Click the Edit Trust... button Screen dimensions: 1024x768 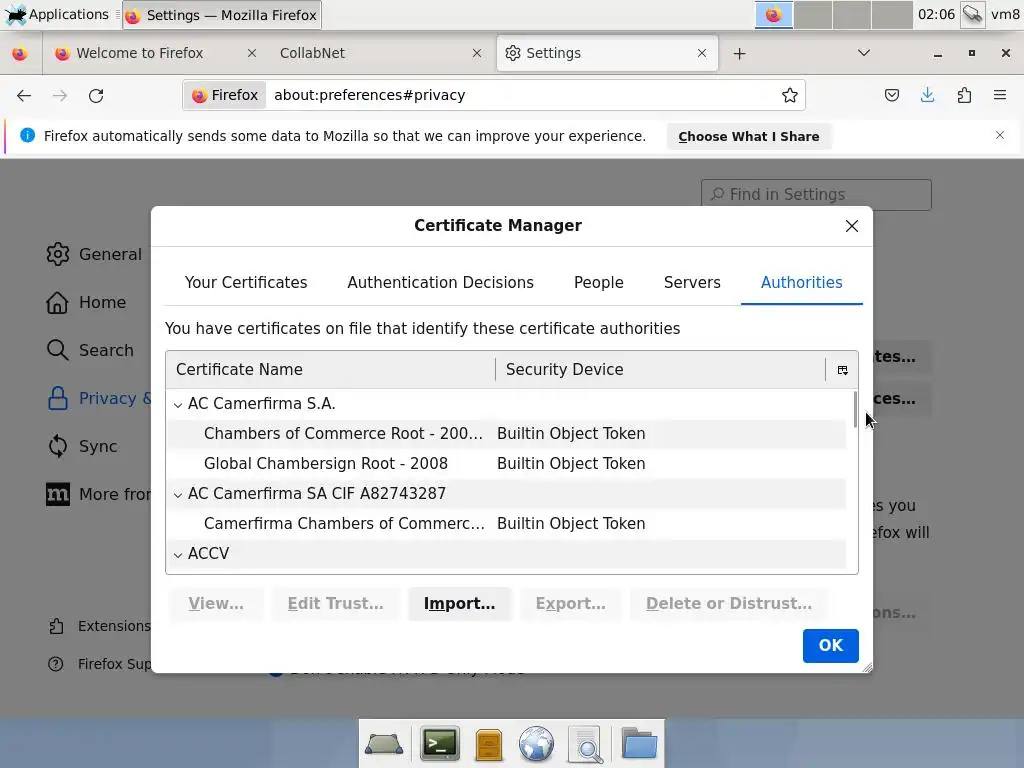pyautogui.click(x=335, y=603)
